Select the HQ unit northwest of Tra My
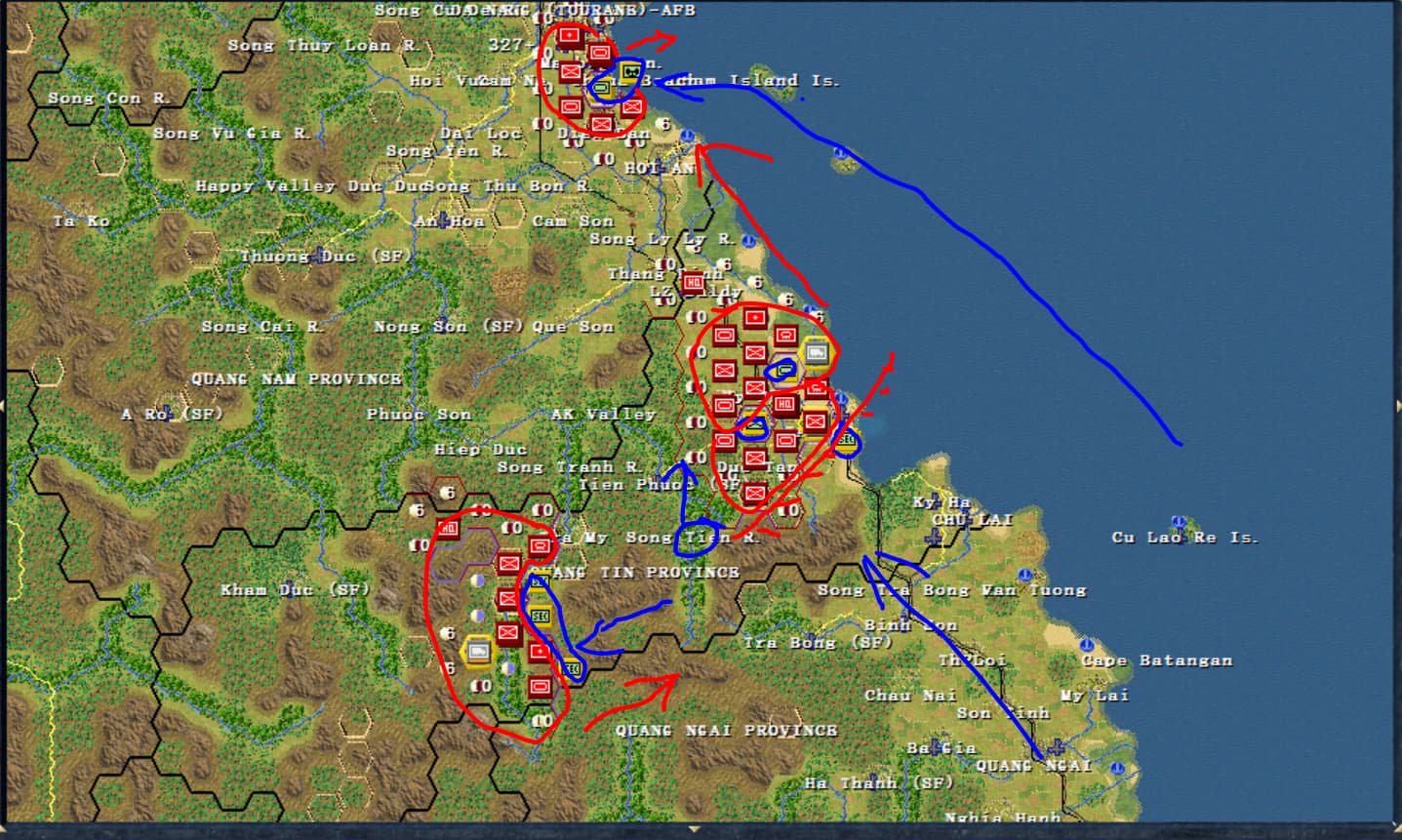This screenshot has height=840, width=1402. pos(448,529)
